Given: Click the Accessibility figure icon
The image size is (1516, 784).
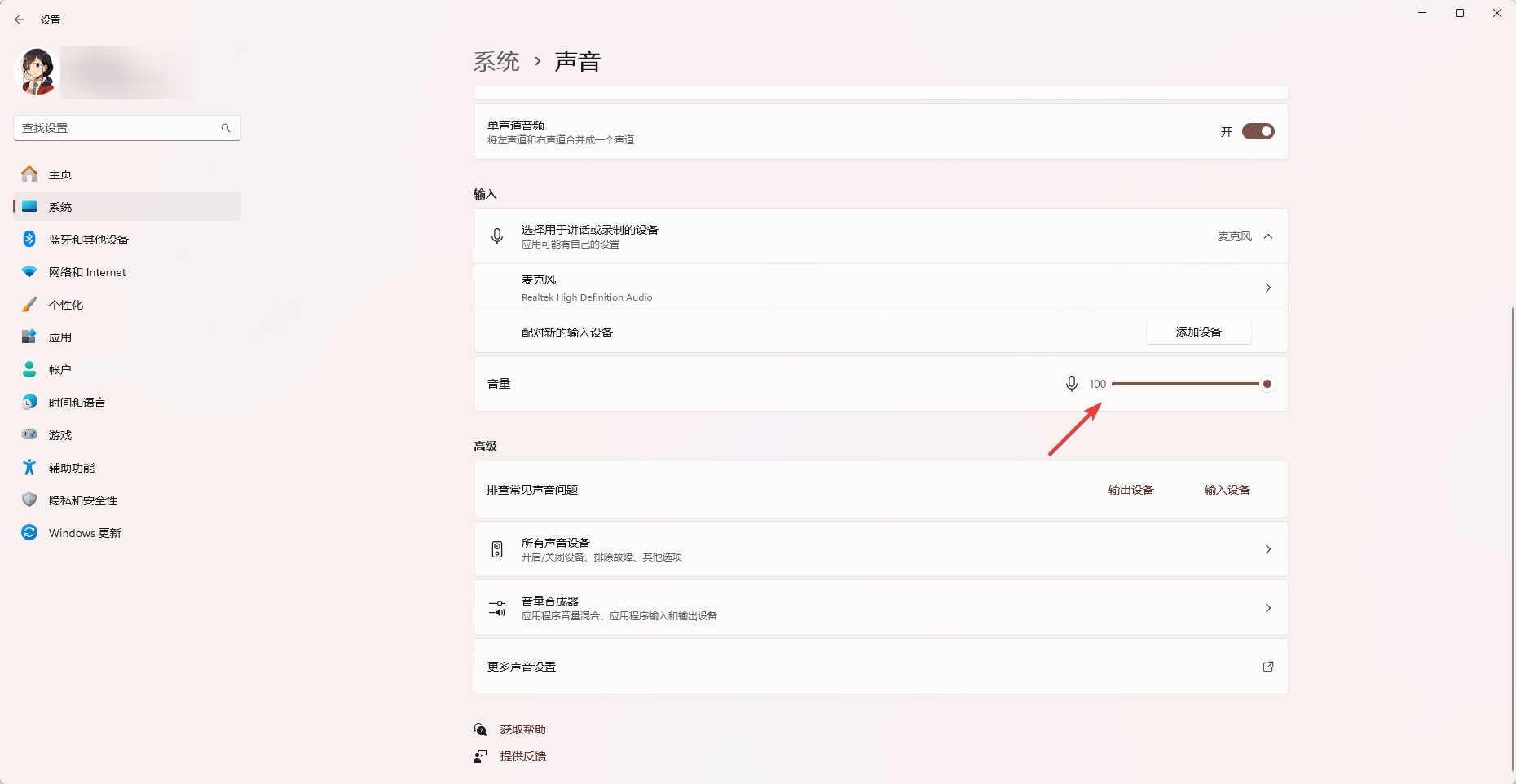Looking at the screenshot, I should pos(29,467).
